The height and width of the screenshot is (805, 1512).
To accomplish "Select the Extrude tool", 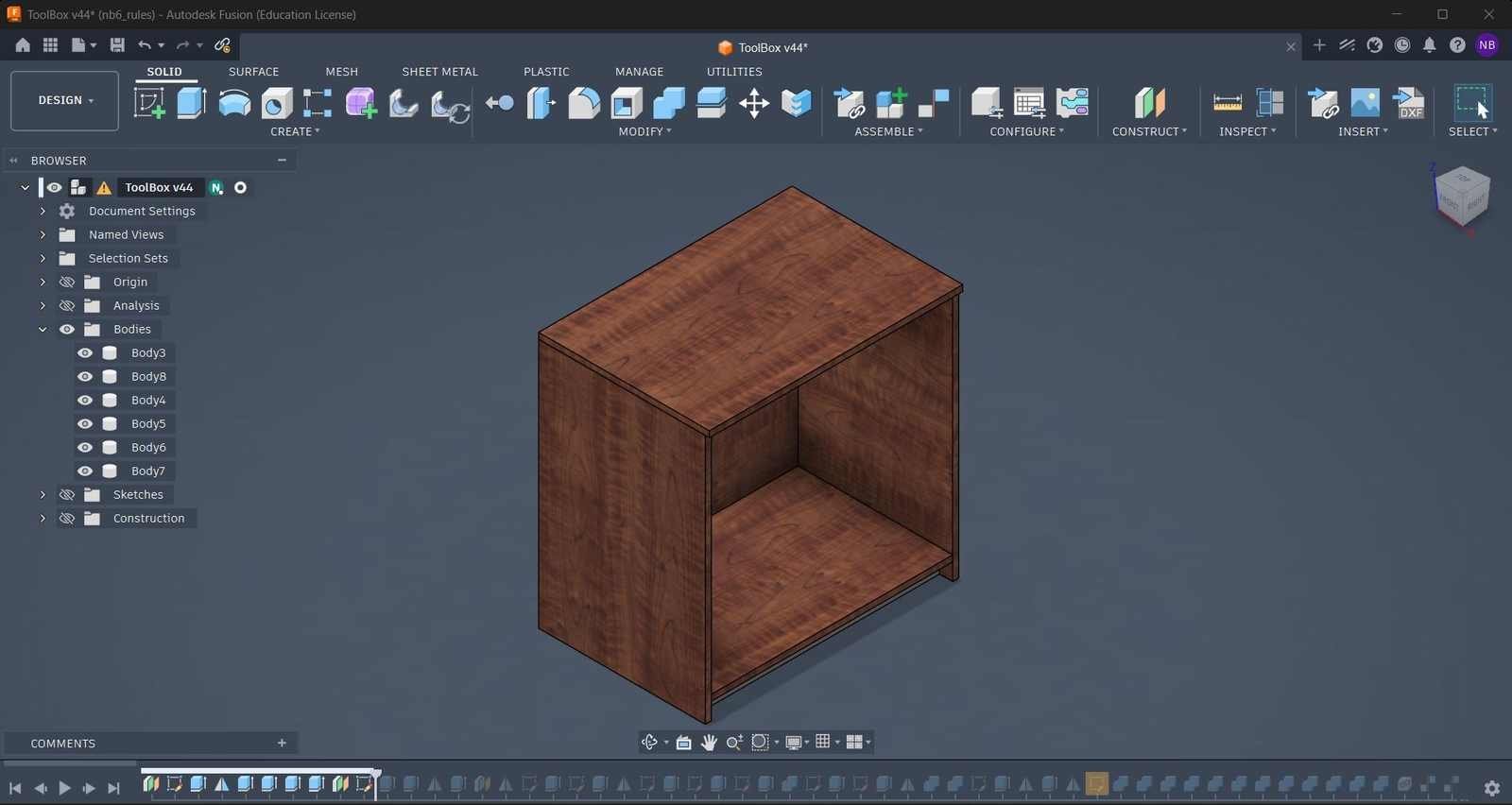I will (x=192, y=103).
